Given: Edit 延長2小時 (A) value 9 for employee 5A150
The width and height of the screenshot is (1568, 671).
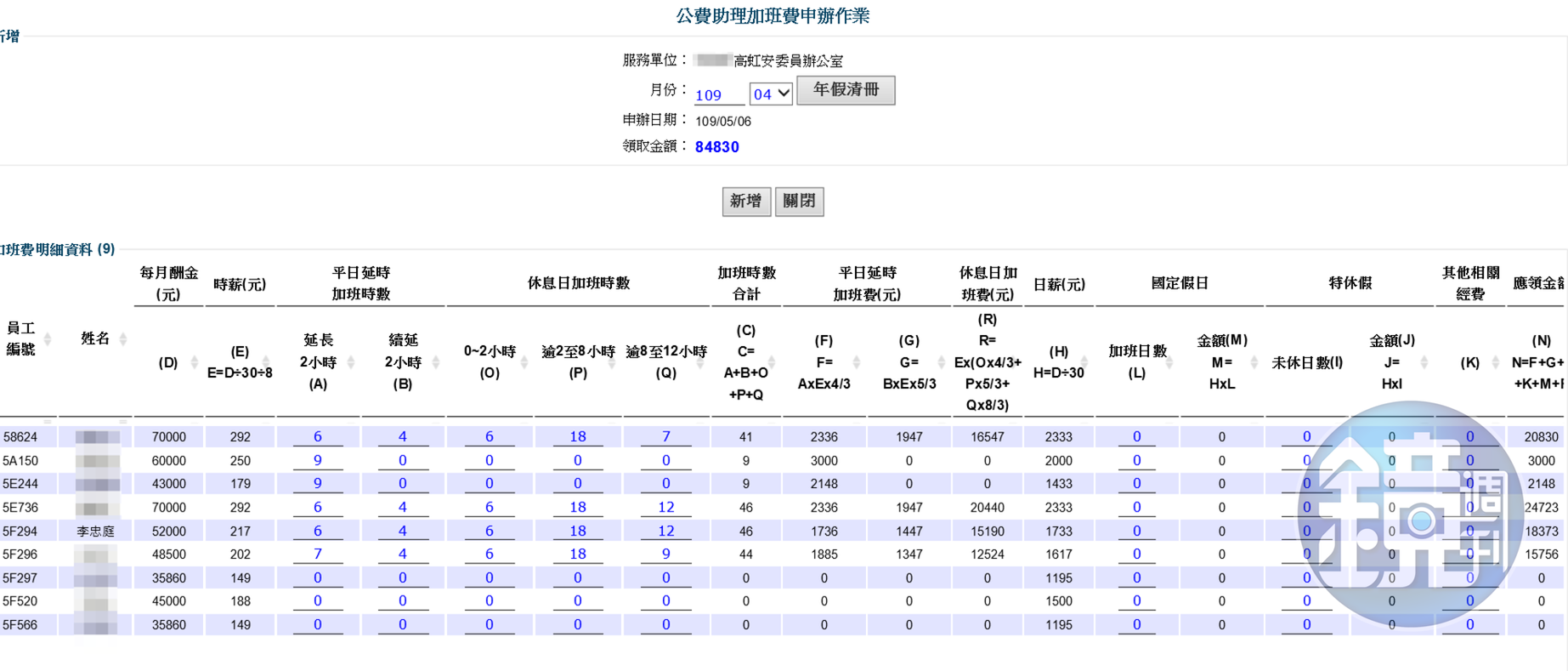Looking at the screenshot, I should click(x=318, y=460).
